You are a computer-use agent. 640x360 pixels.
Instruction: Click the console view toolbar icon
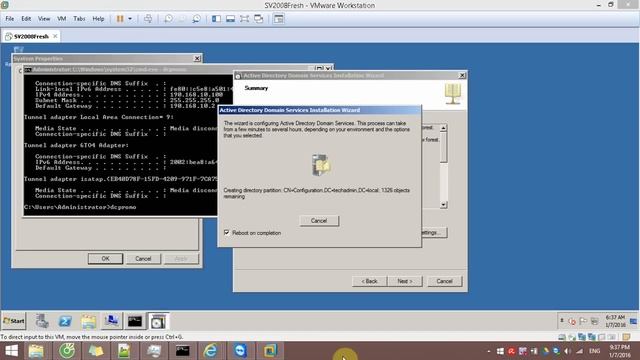pyautogui.click(x=279, y=19)
